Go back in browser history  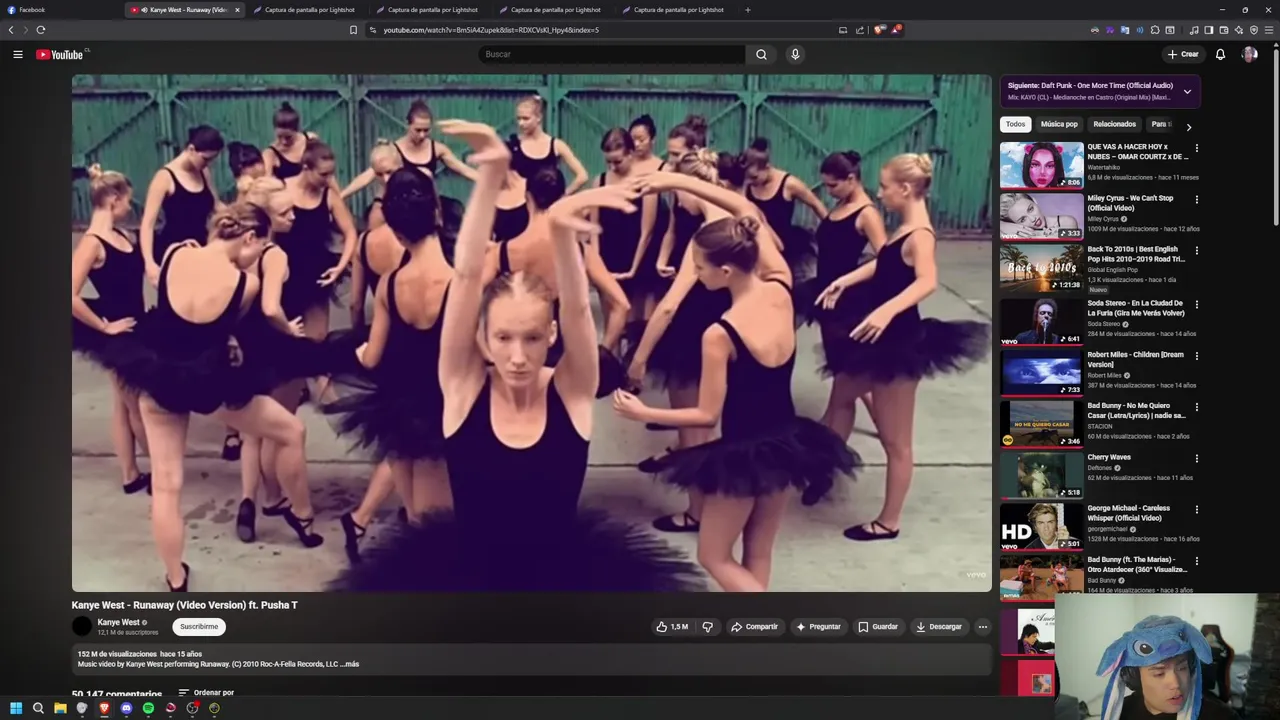tap(11, 30)
